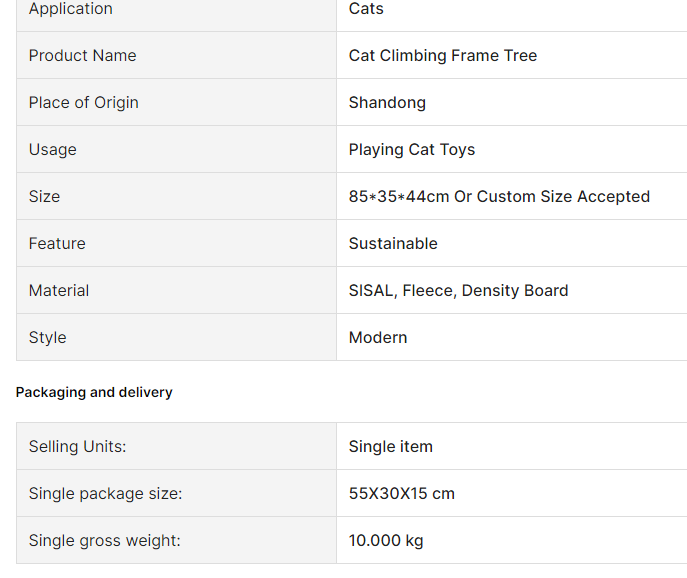This screenshot has width=687, height=578.
Task: Click the 'Modern' style value
Action: coord(378,338)
